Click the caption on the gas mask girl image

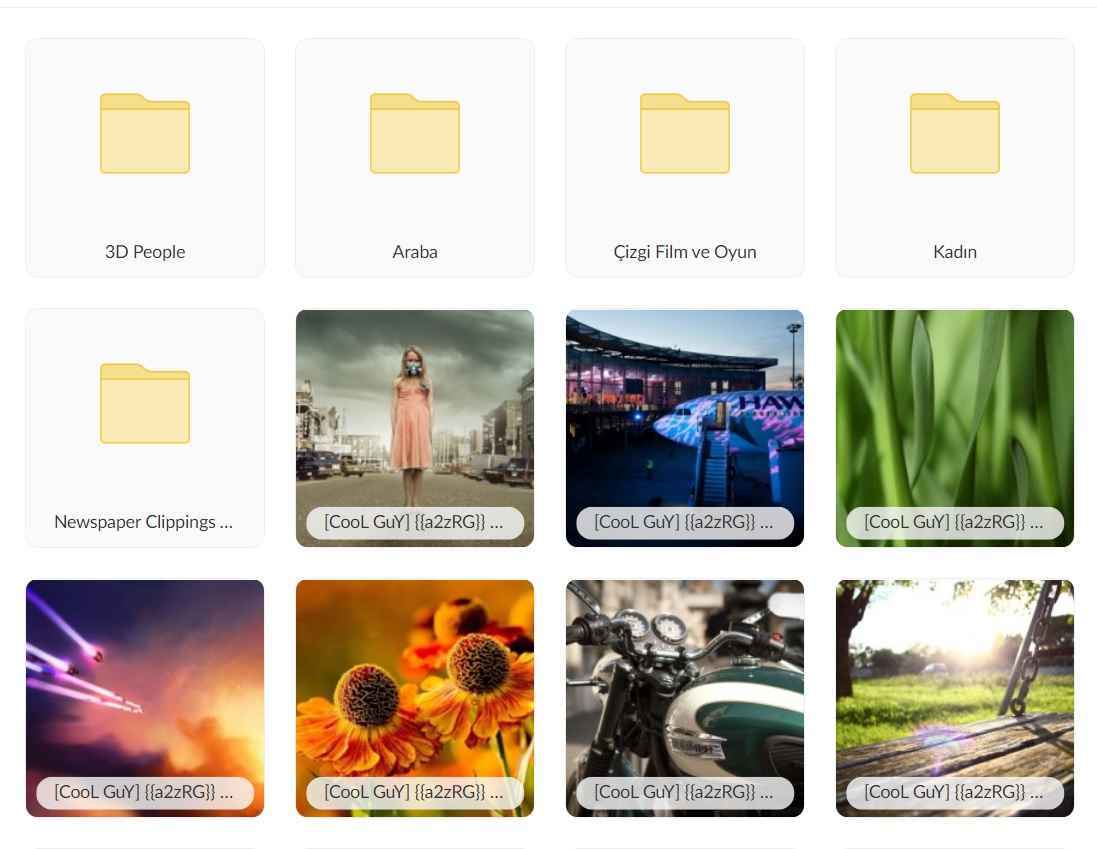click(415, 523)
